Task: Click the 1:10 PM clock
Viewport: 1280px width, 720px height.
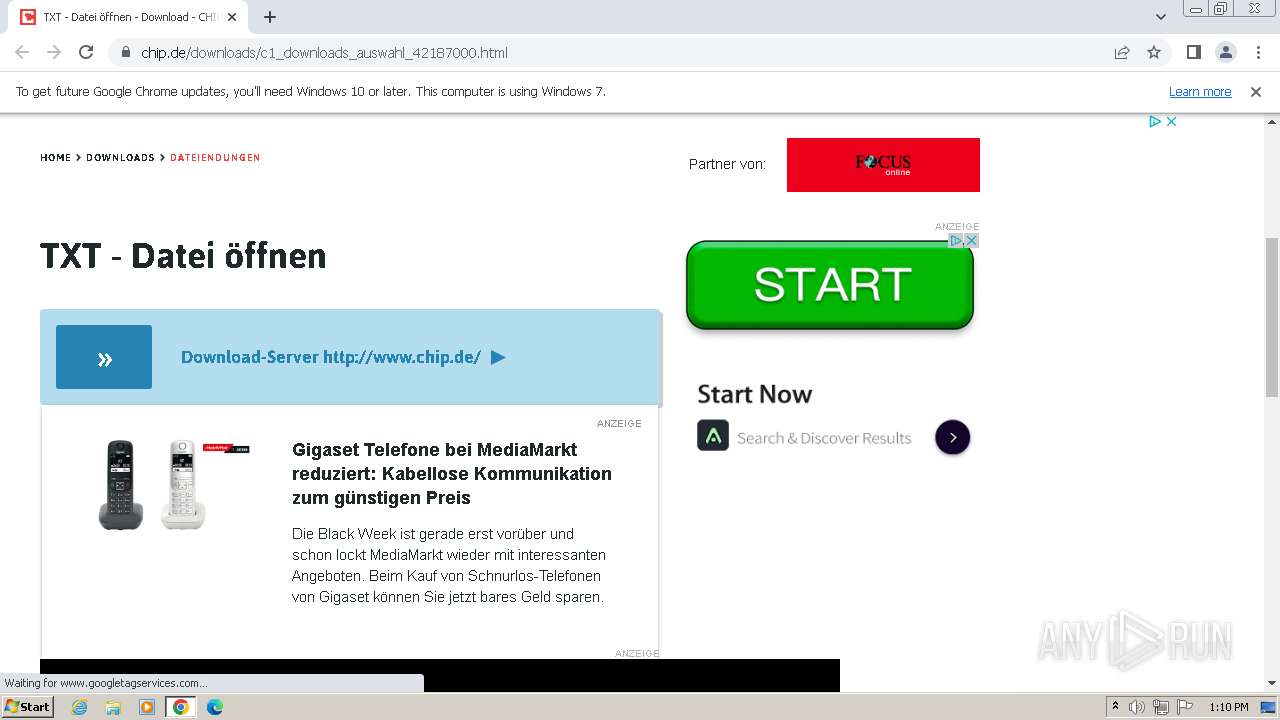Action: click(x=1228, y=707)
